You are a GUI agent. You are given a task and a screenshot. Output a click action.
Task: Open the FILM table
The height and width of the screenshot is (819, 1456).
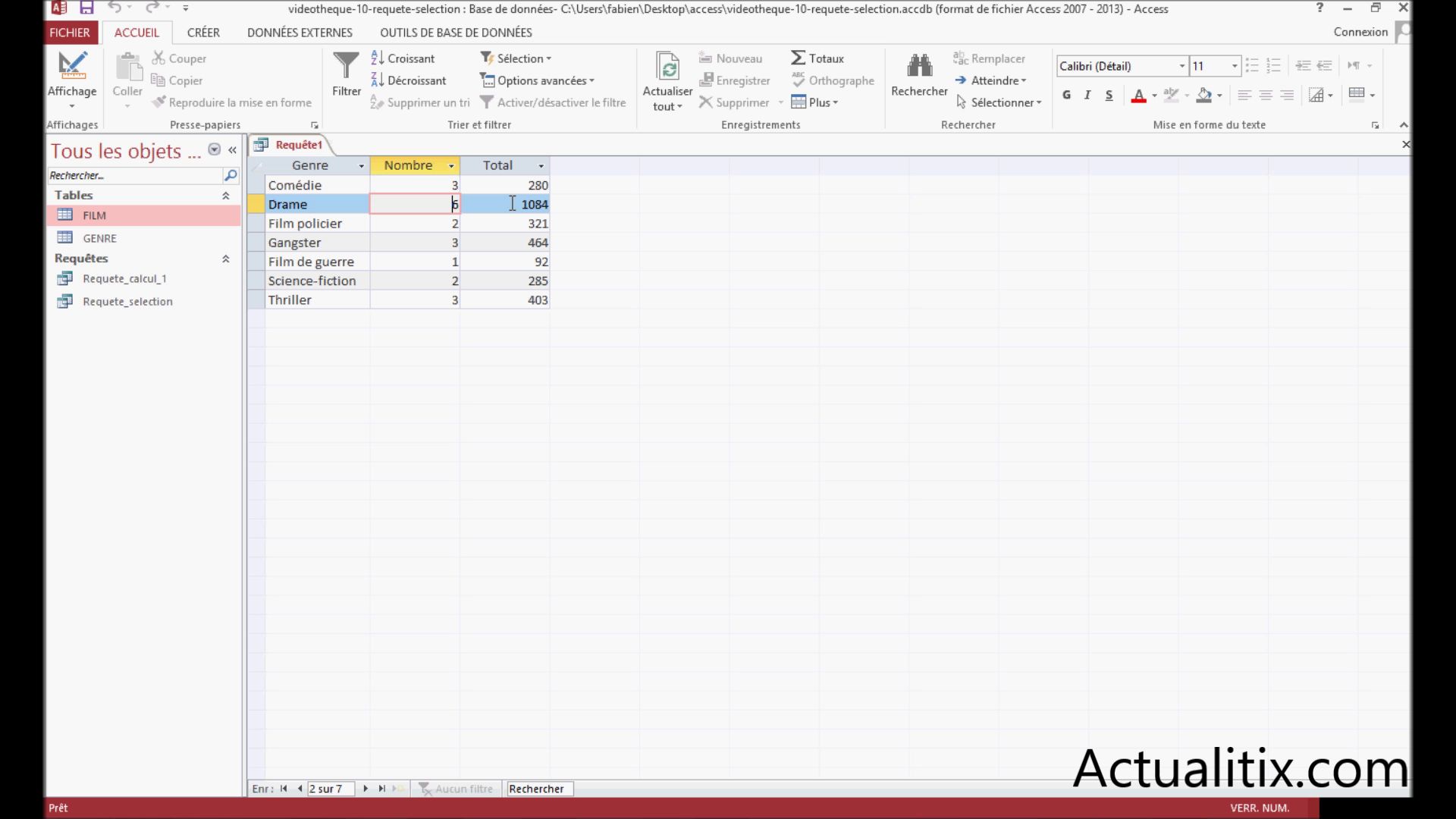[144, 215]
